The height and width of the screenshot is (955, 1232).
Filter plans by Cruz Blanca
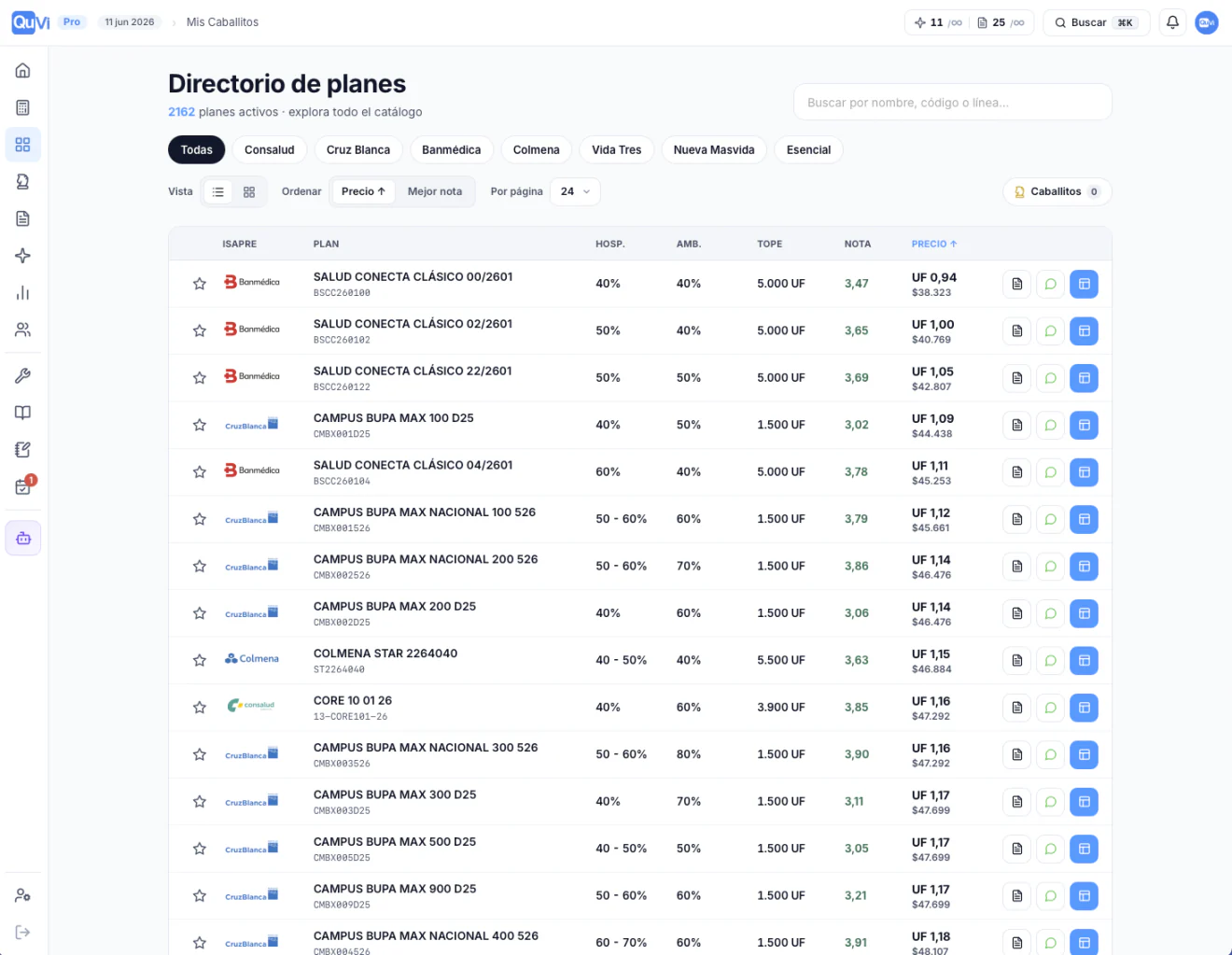(x=358, y=149)
